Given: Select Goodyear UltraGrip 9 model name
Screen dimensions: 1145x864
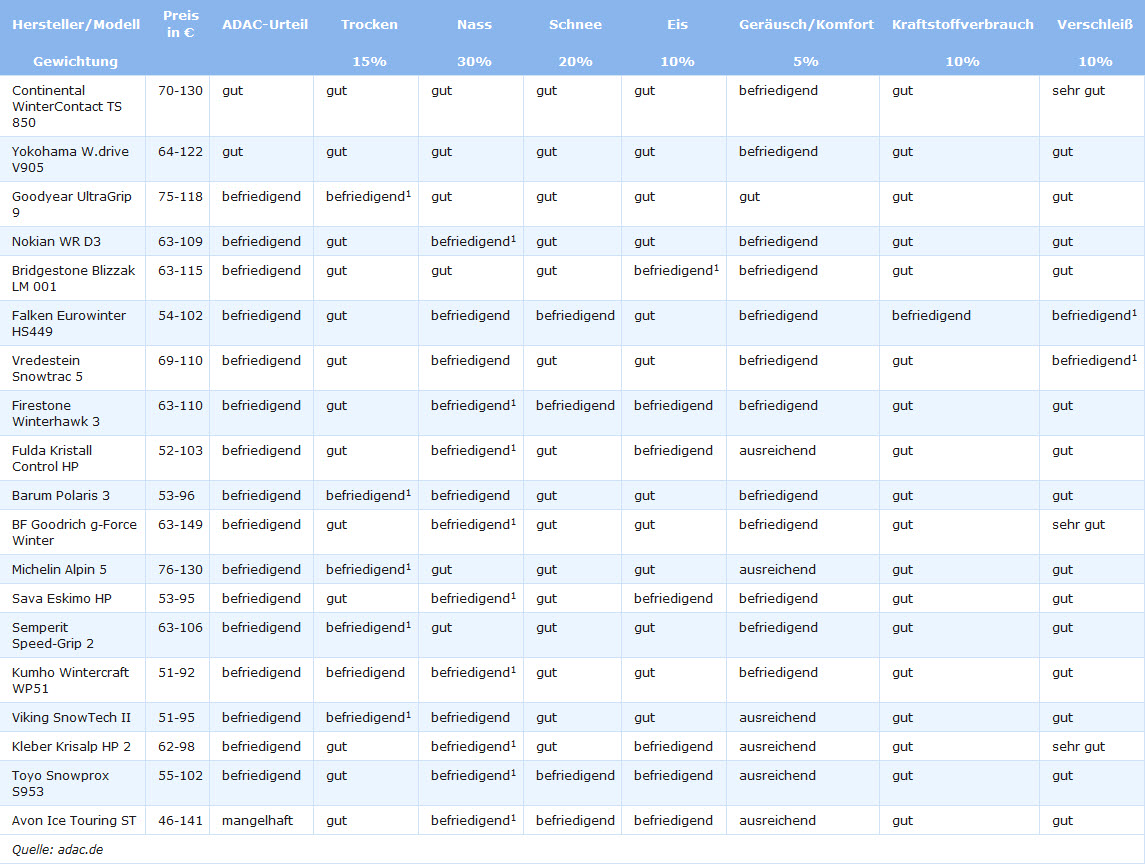Looking at the screenshot, I should click(72, 204).
